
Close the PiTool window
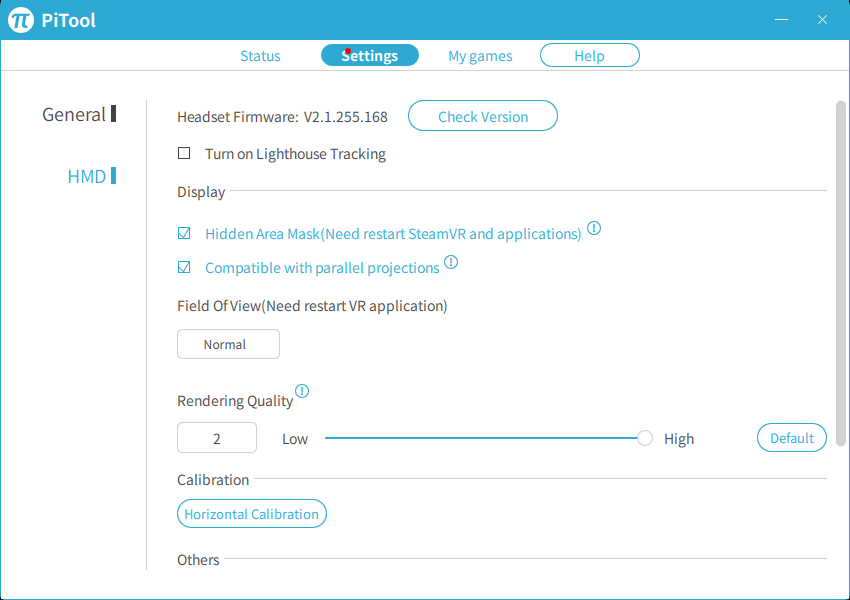pyautogui.click(x=822, y=20)
